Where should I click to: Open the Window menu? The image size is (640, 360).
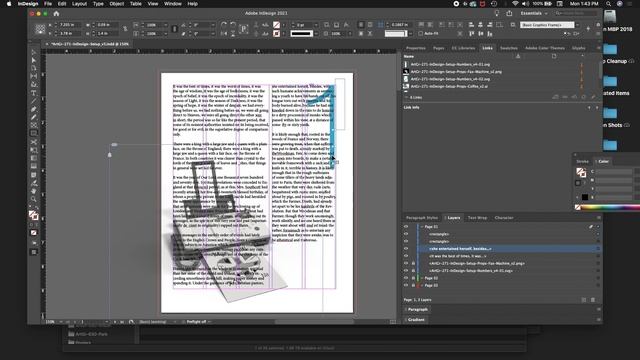pos(173,4)
